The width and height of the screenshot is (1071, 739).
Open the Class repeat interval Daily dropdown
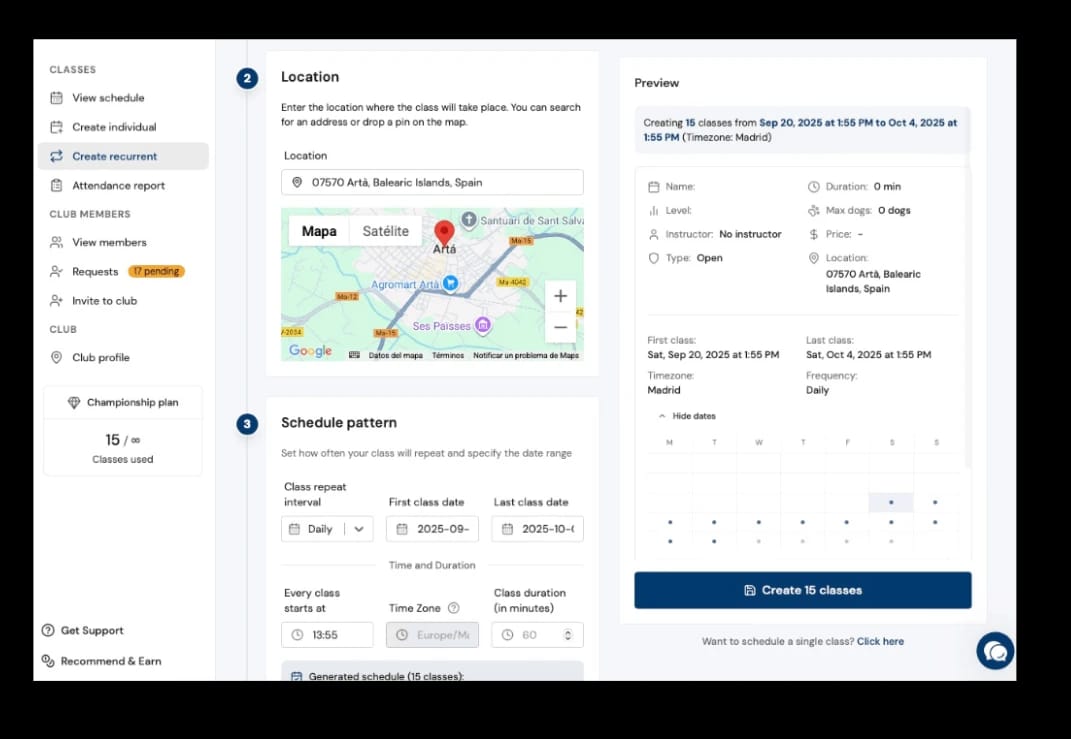[x=327, y=529]
